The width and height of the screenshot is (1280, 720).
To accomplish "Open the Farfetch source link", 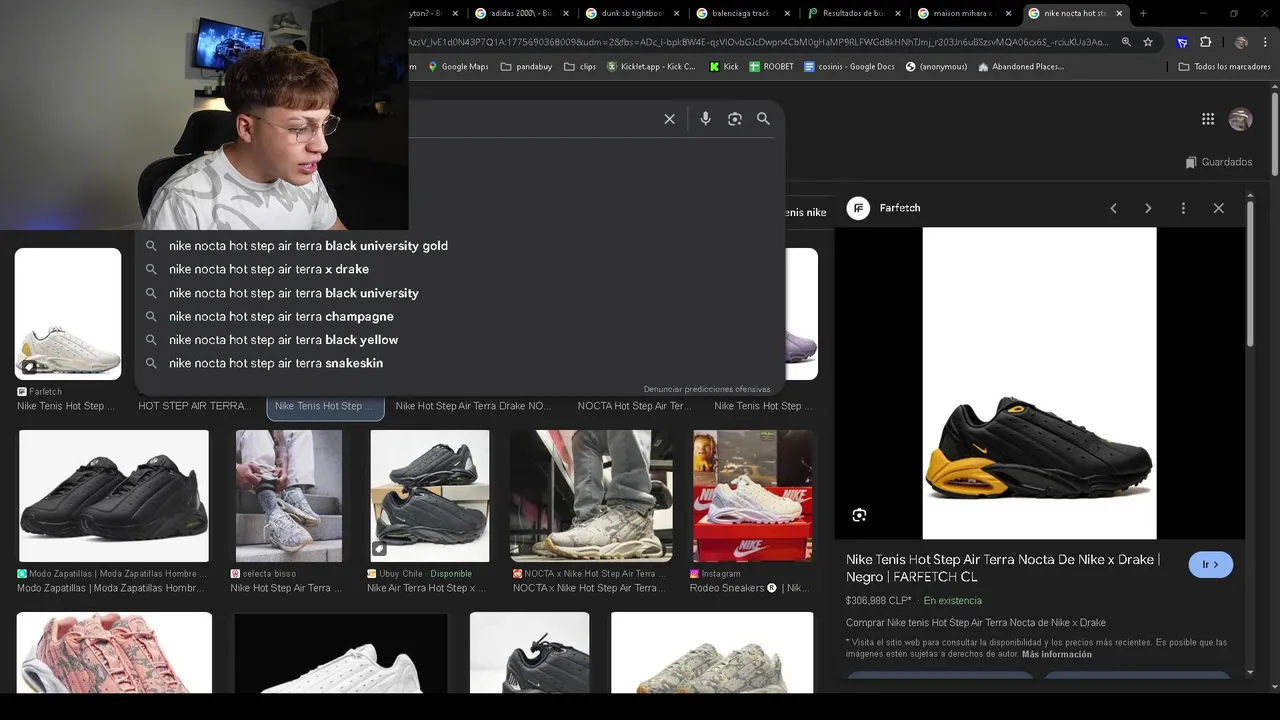I will [x=884, y=208].
